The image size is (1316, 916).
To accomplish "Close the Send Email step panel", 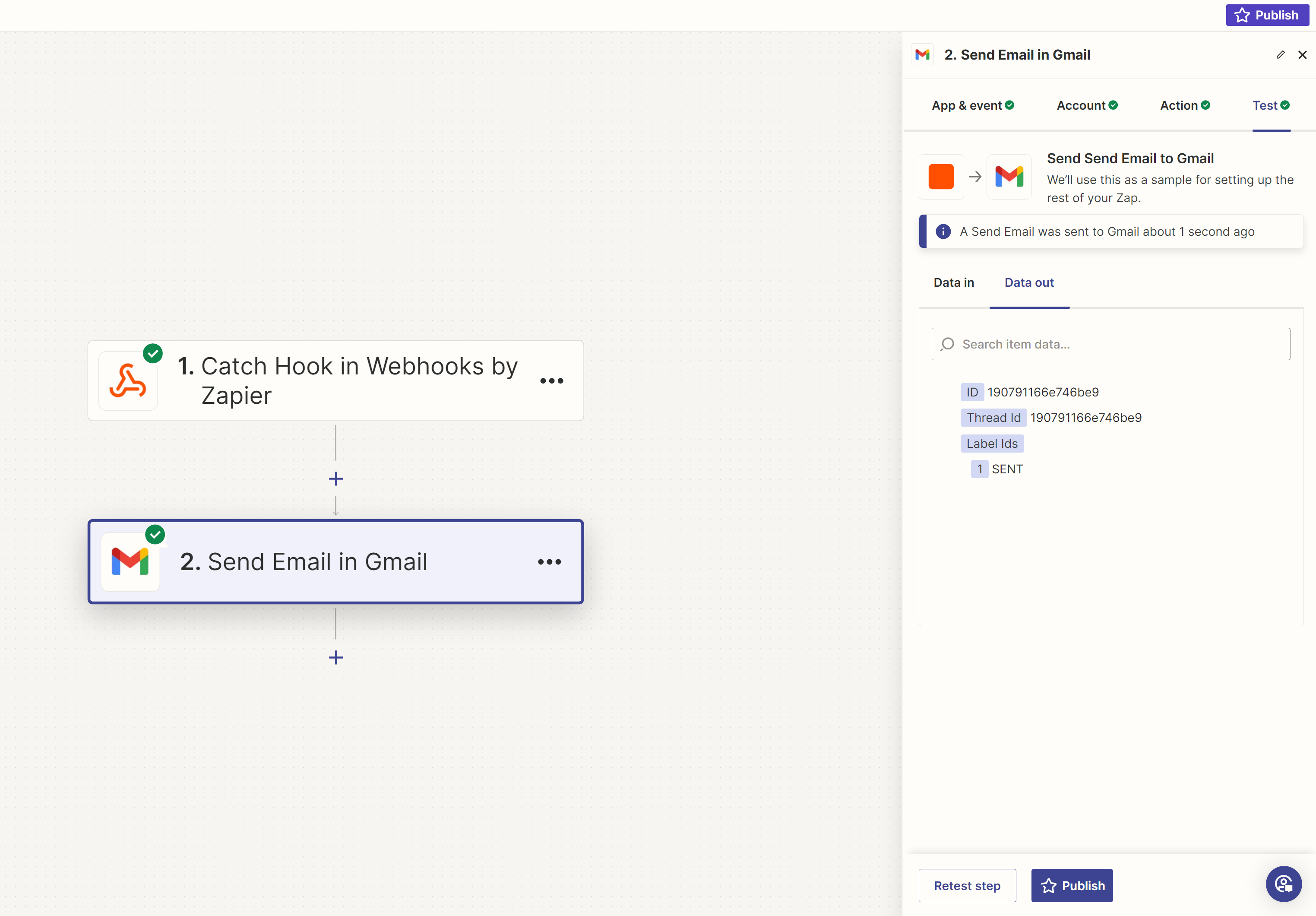I will tap(1302, 55).
